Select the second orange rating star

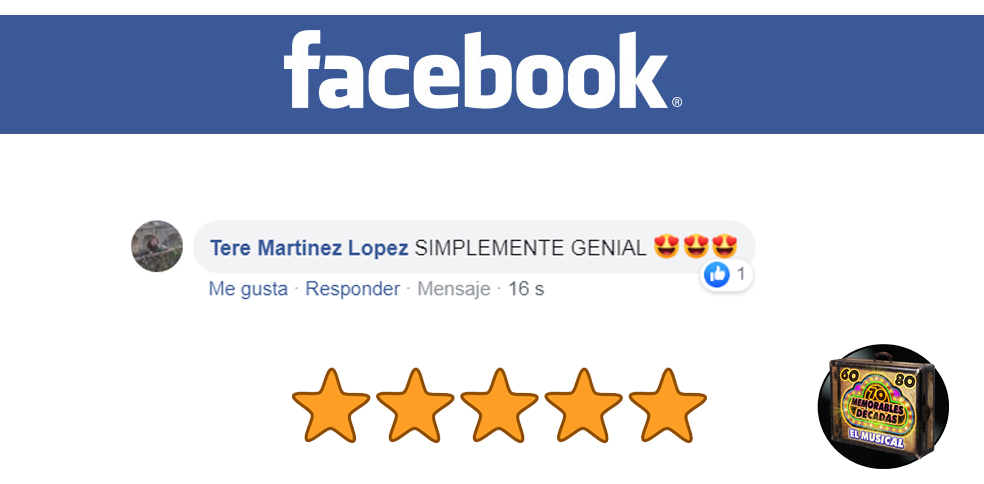coord(415,406)
